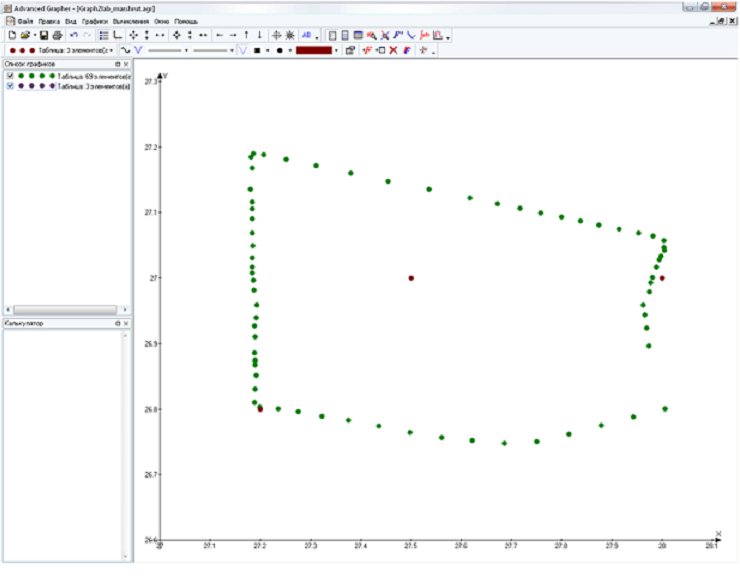Expand the color swatch dropdown arrow
This screenshot has height=588, width=740.
[x=336, y=50]
